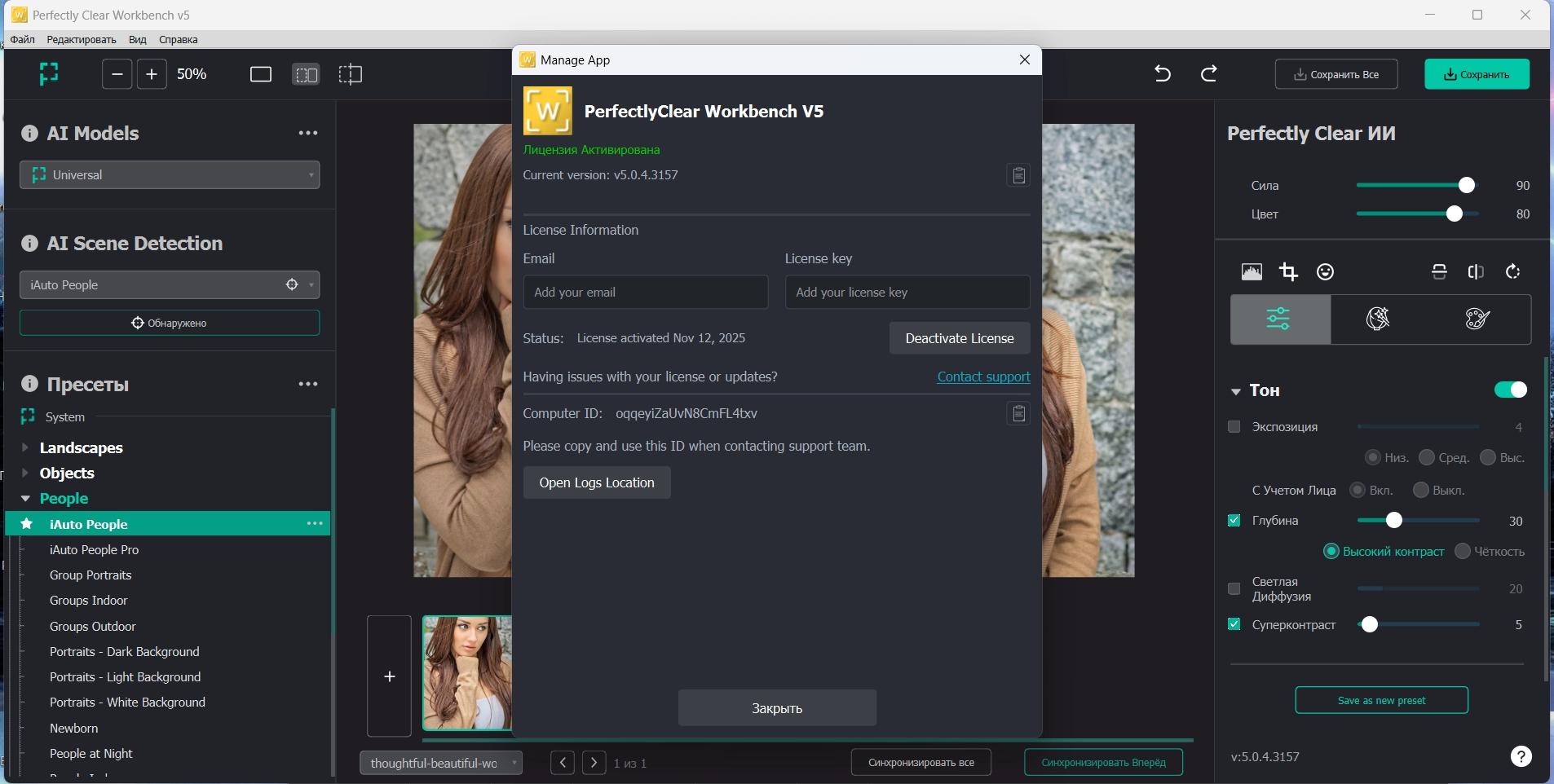Go to next image arrow
This screenshot has height=784, width=1554.
coord(594,763)
